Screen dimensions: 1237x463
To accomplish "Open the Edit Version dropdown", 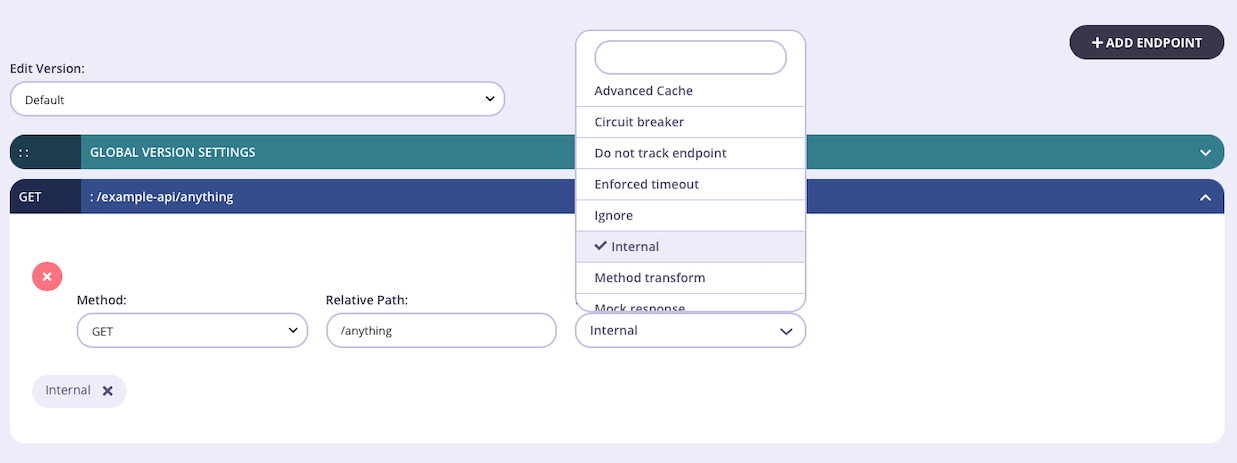I will point(257,99).
